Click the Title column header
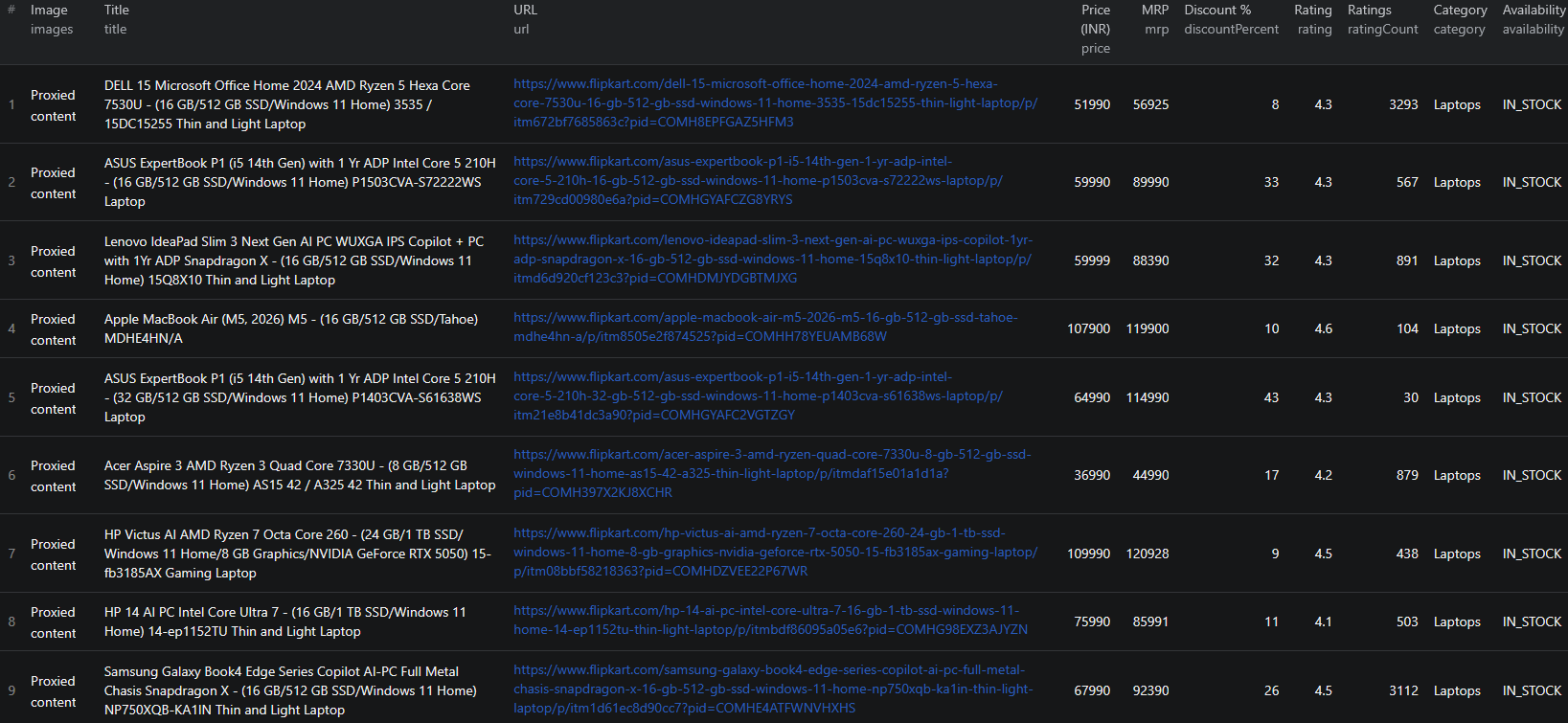This screenshot has height=723, width=1568. 117,20
